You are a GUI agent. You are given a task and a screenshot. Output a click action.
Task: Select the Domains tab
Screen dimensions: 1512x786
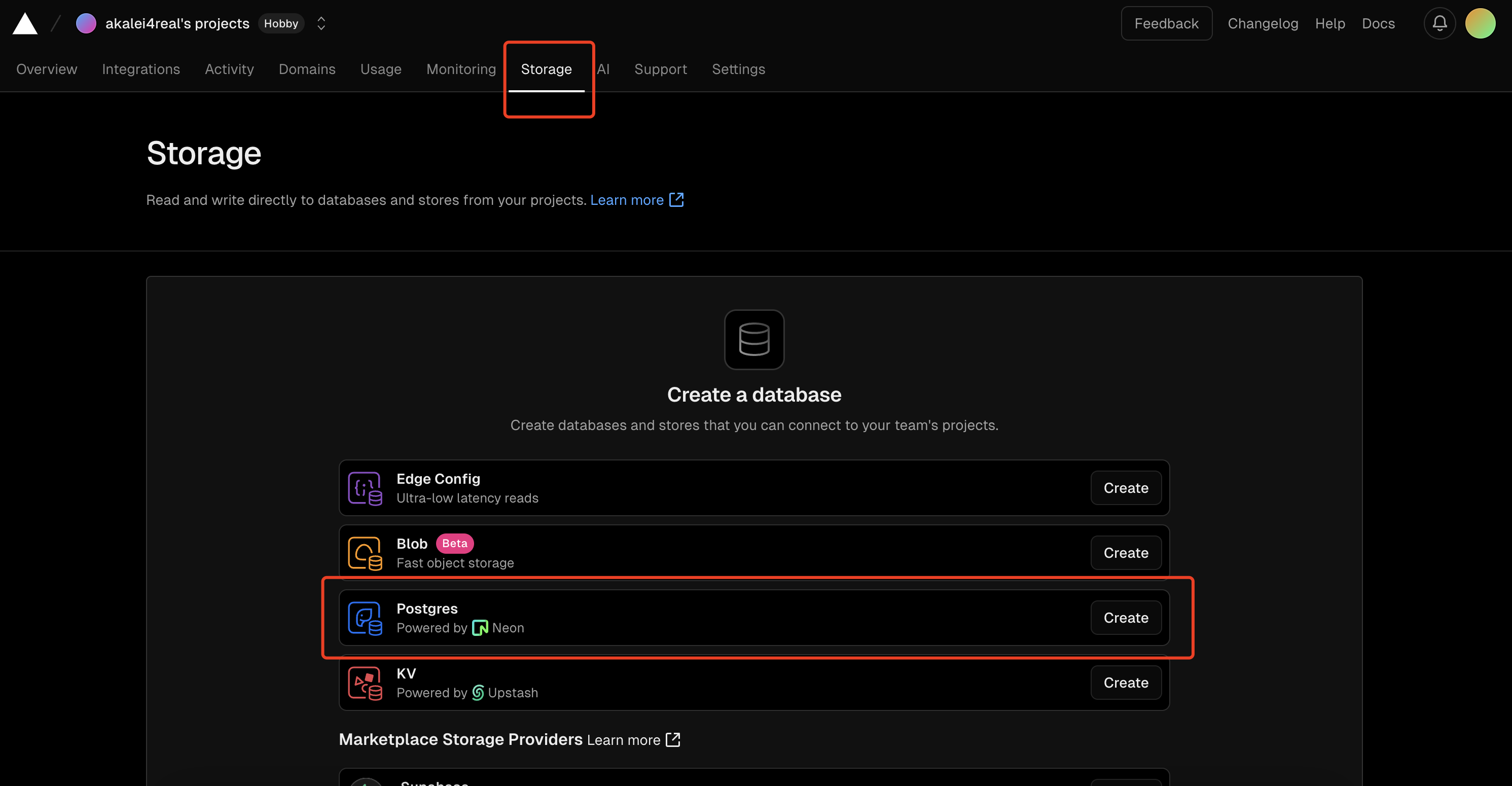pos(307,69)
